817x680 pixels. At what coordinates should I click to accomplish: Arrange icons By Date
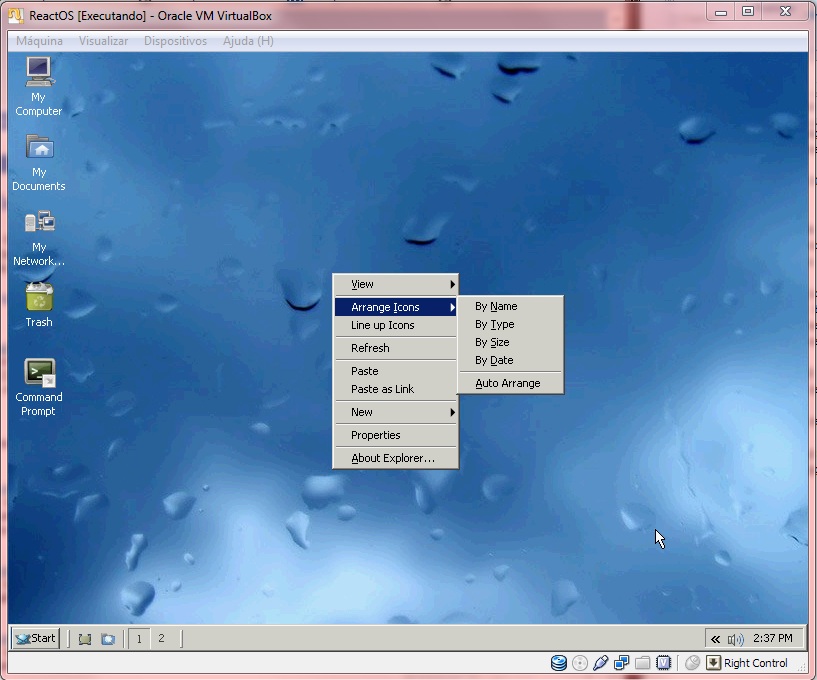coord(511,361)
